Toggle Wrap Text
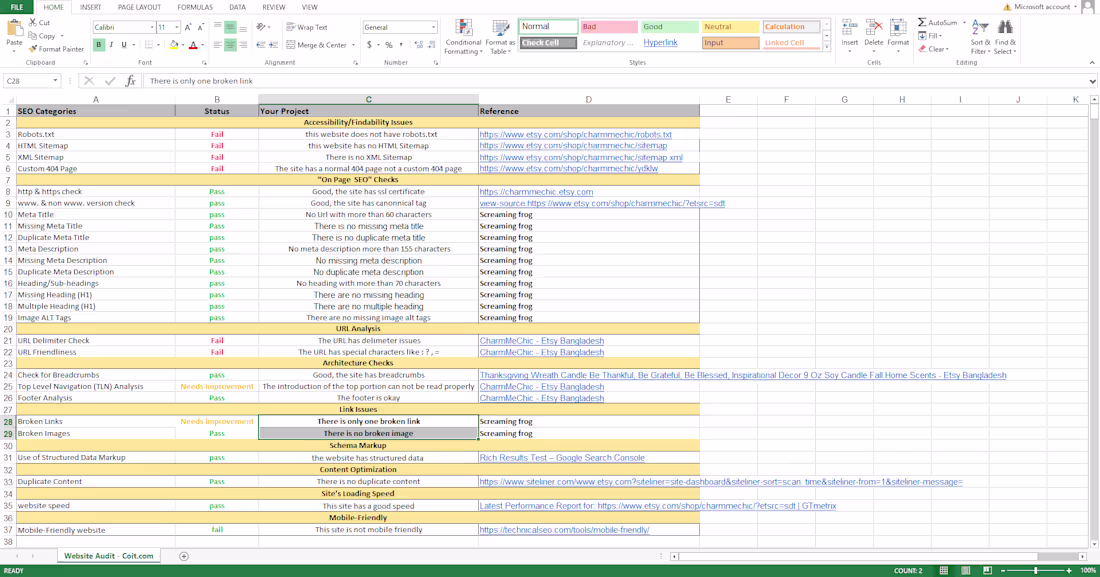 307,27
